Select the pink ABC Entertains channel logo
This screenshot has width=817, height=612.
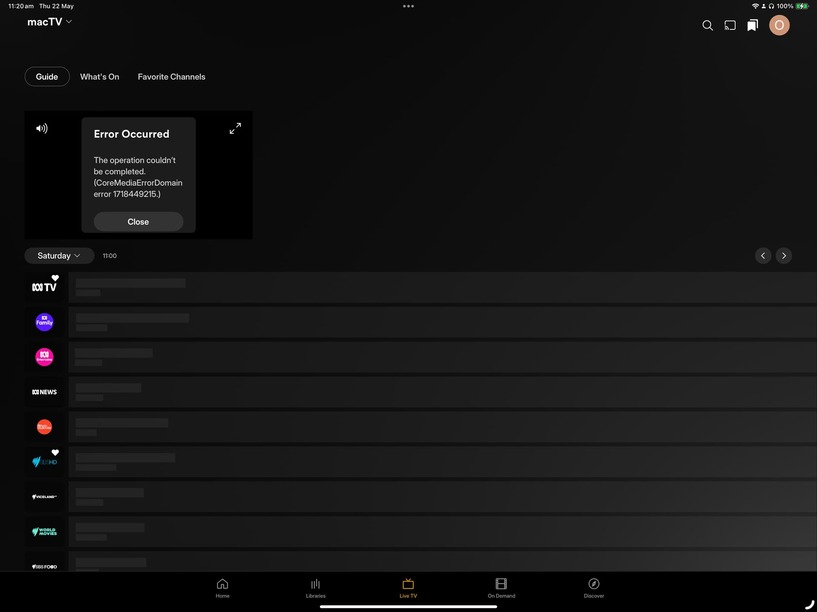[x=44, y=357]
